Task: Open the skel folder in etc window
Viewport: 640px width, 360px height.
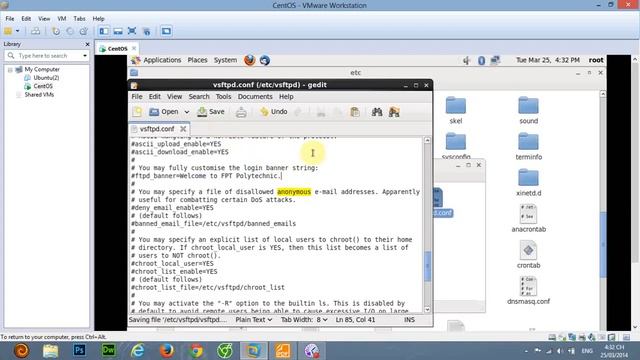Action: pos(456,110)
